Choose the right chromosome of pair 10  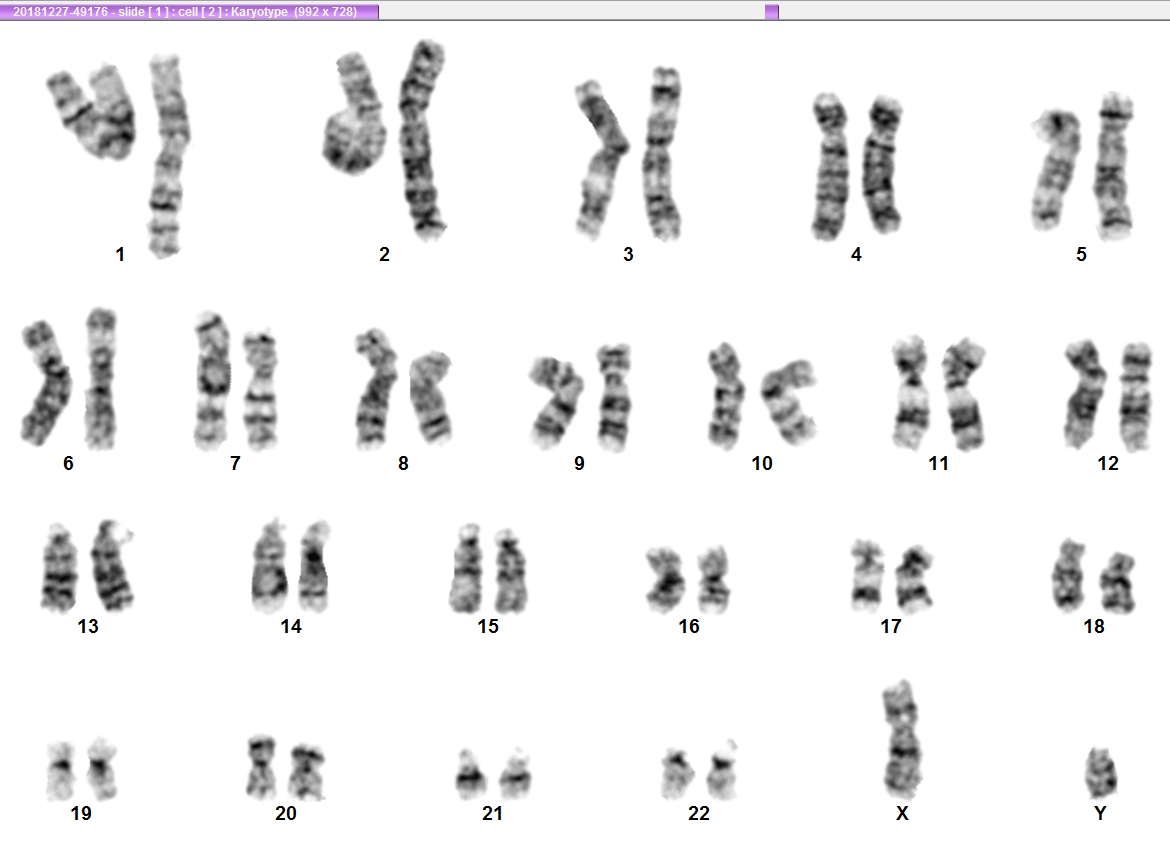pyautogui.click(x=789, y=401)
